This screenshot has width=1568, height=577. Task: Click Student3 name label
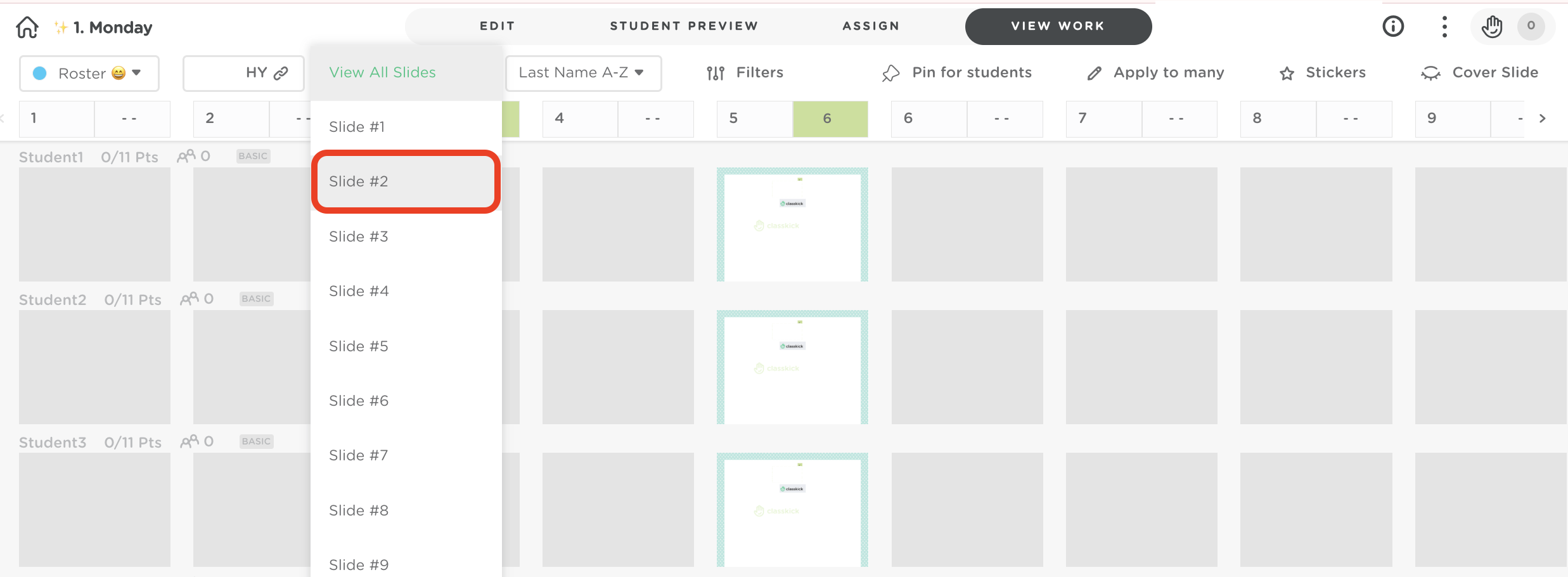click(x=53, y=443)
